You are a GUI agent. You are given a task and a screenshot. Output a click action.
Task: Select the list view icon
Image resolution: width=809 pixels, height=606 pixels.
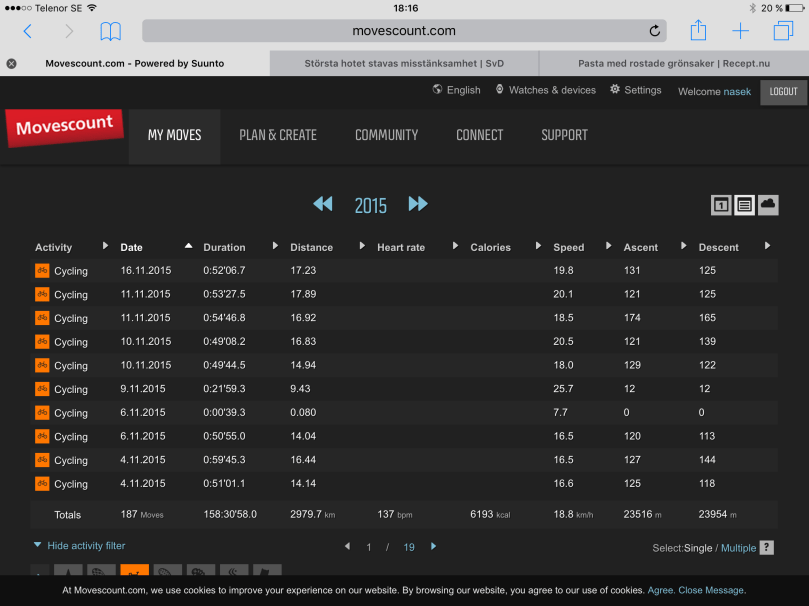(744, 205)
